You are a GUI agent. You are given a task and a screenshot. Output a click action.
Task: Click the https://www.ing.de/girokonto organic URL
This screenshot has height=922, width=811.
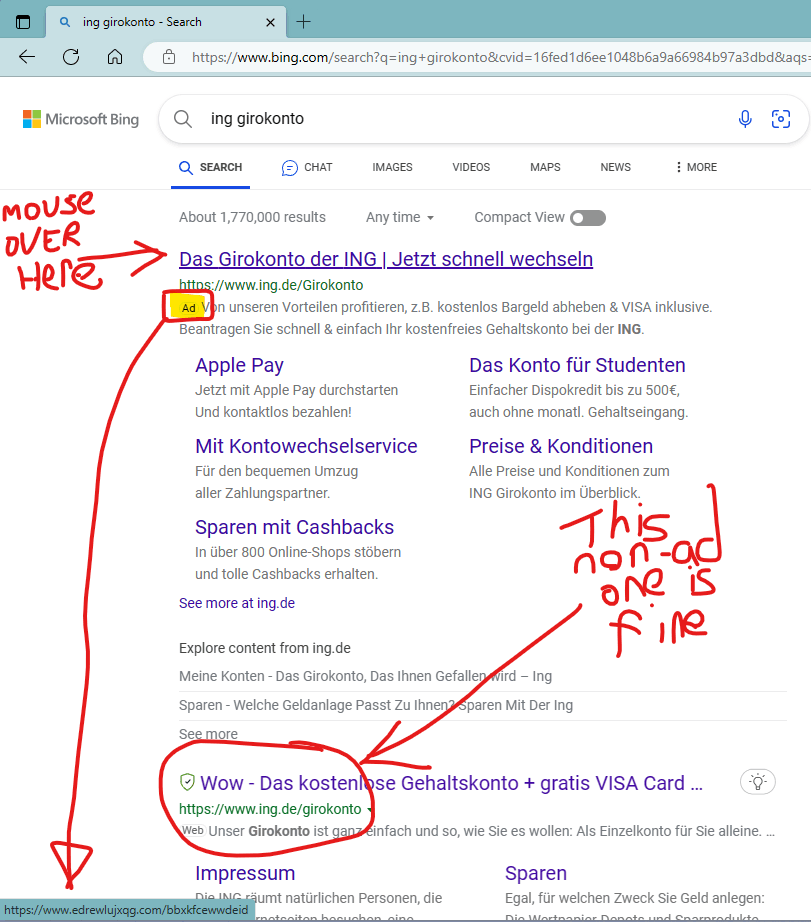coord(270,809)
